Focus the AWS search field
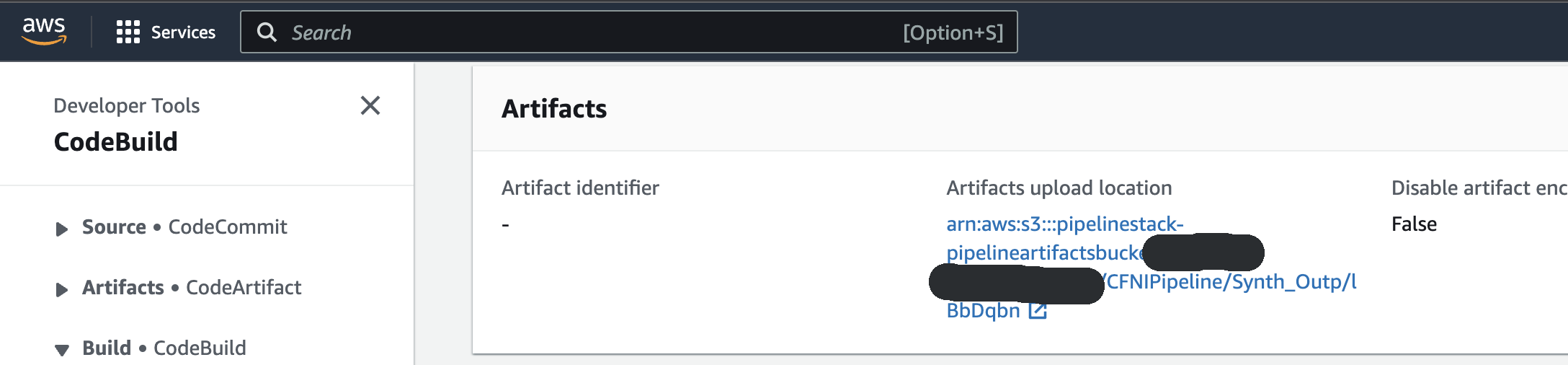Screen dimensions: 1568x365 (x=628, y=32)
